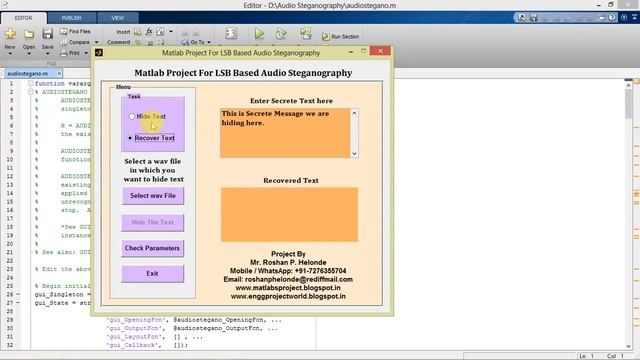The width and height of the screenshot is (640, 360).
Task: Click the Run and Advance icon
Action: [305, 33]
